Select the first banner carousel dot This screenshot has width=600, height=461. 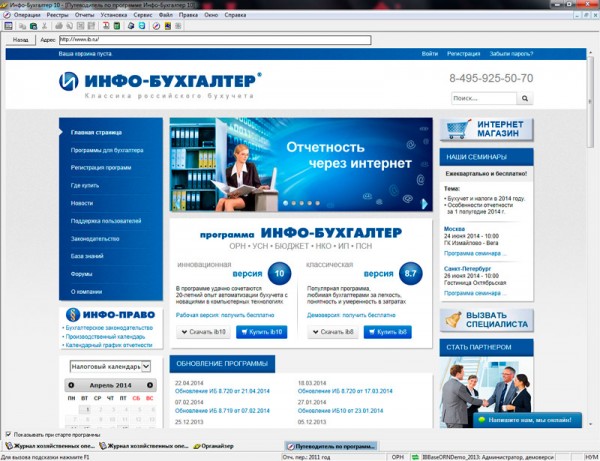[285, 203]
